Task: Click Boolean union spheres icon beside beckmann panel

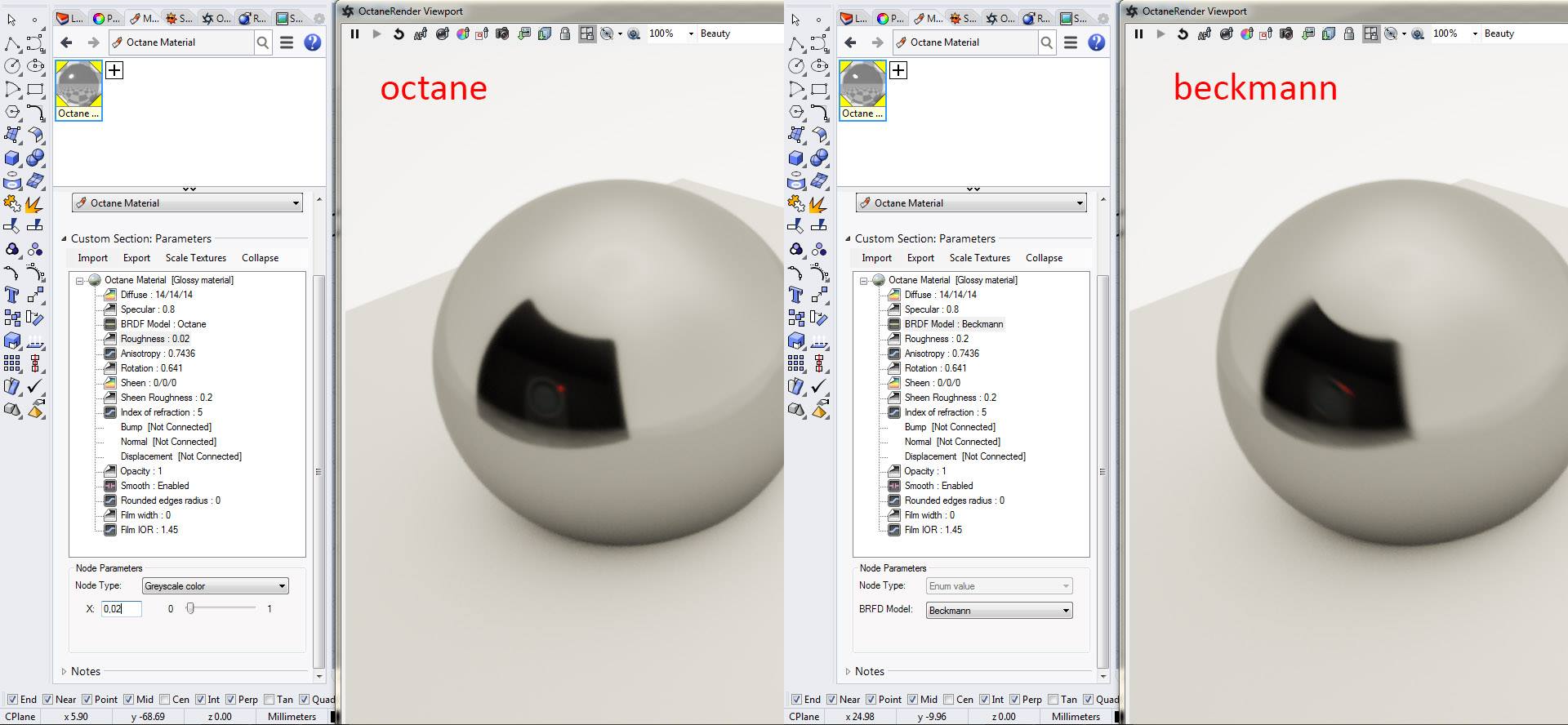Action: click(818, 158)
